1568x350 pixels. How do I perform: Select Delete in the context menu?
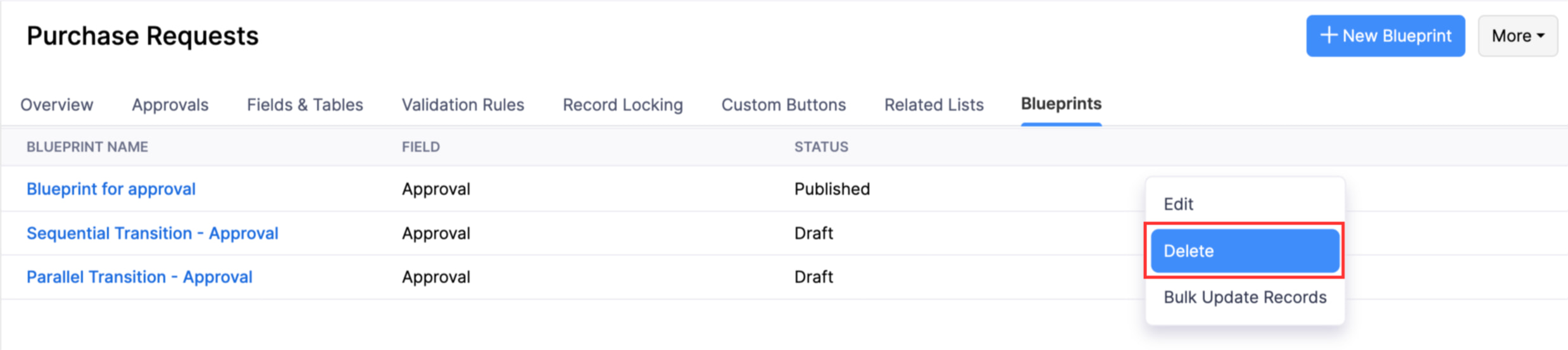1244,251
